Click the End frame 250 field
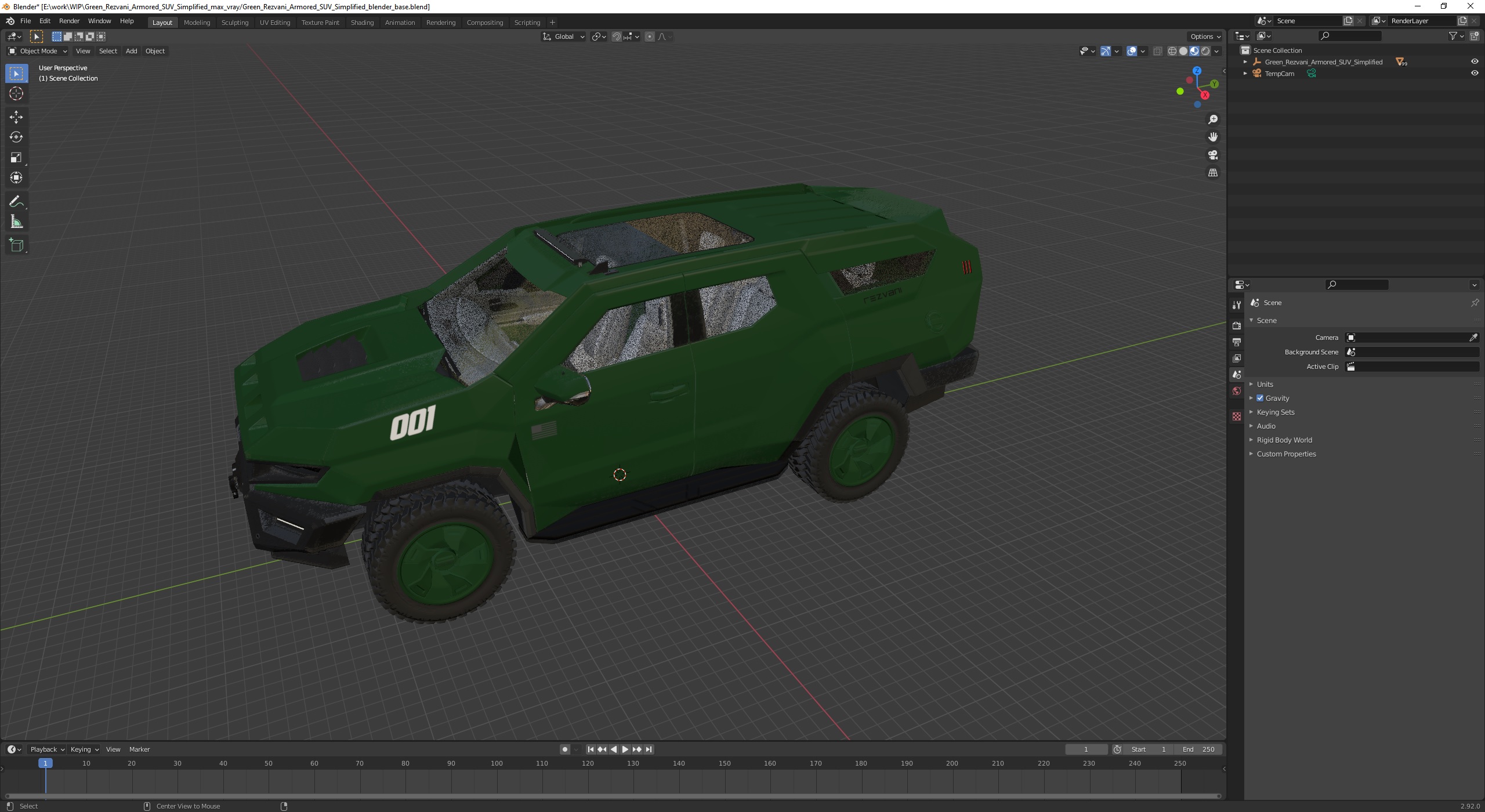1485x812 pixels. [x=1198, y=749]
